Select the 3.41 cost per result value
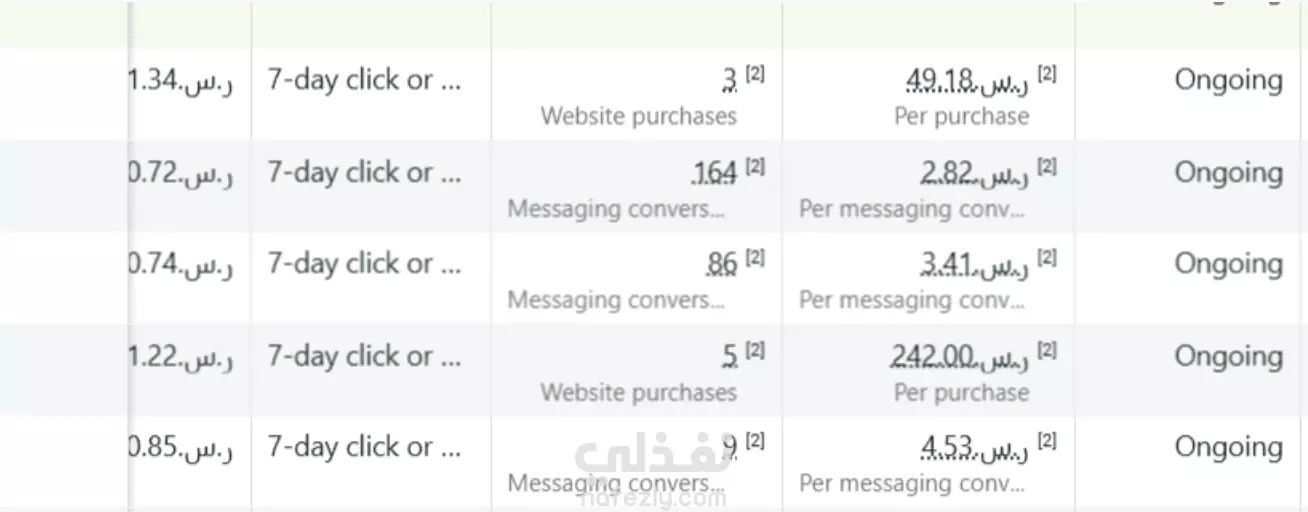Image resolution: width=1308 pixels, height=512 pixels. pyautogui.click(x=974, y=264)
